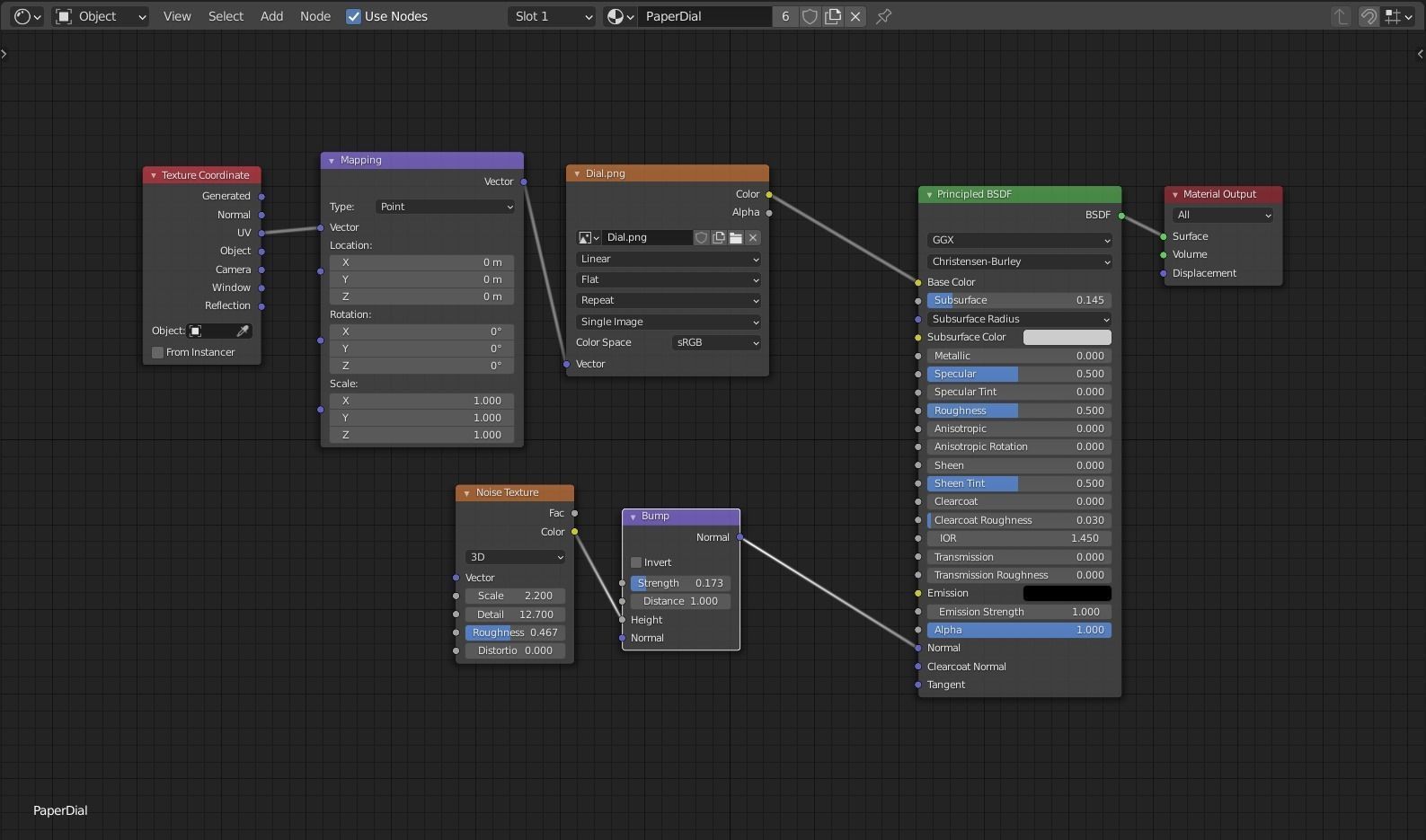The height and width of the screenshot is (840, 1426).
Task: Create new image copy in Dial.png node
Action: [x=719, y=238]
